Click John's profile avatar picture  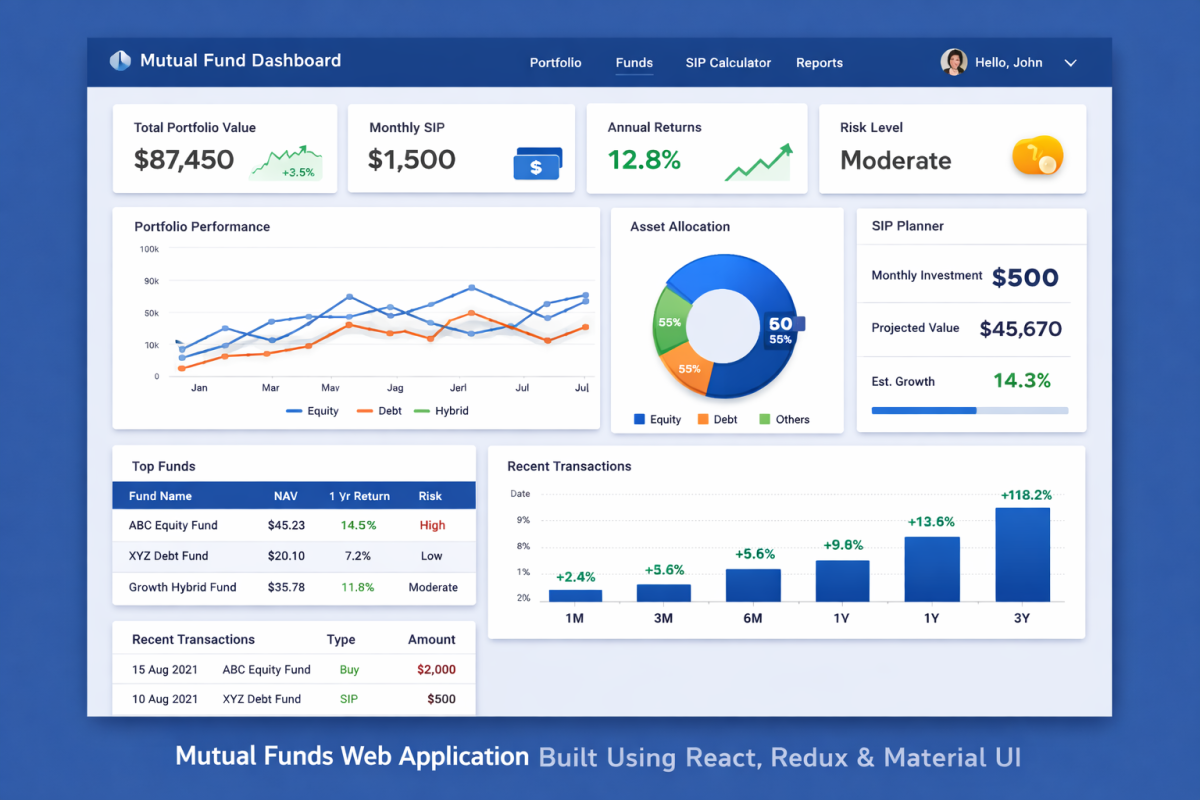954,62
